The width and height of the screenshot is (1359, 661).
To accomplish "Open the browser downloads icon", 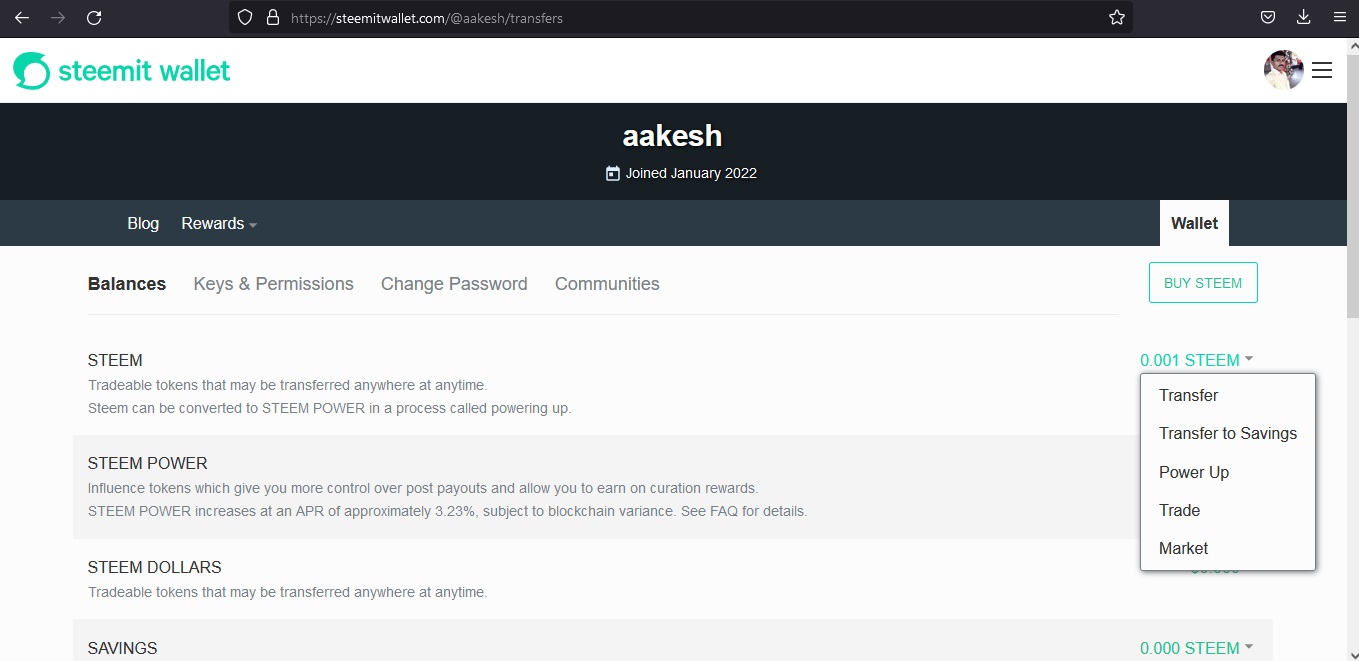I will pos(1303,17).
